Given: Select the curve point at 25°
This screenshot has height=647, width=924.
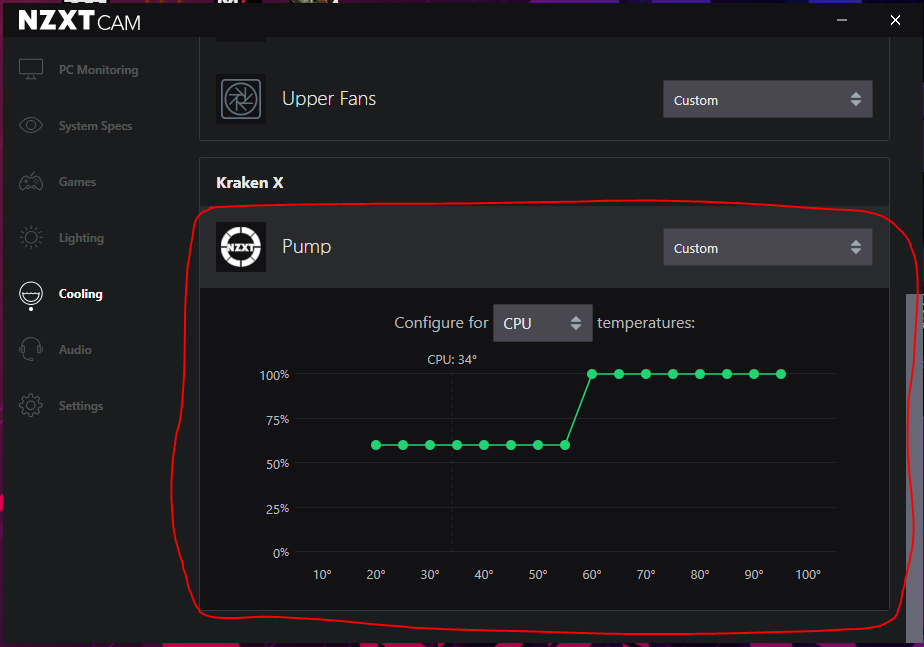Looking at the screenshot, I should coord(403,445).
